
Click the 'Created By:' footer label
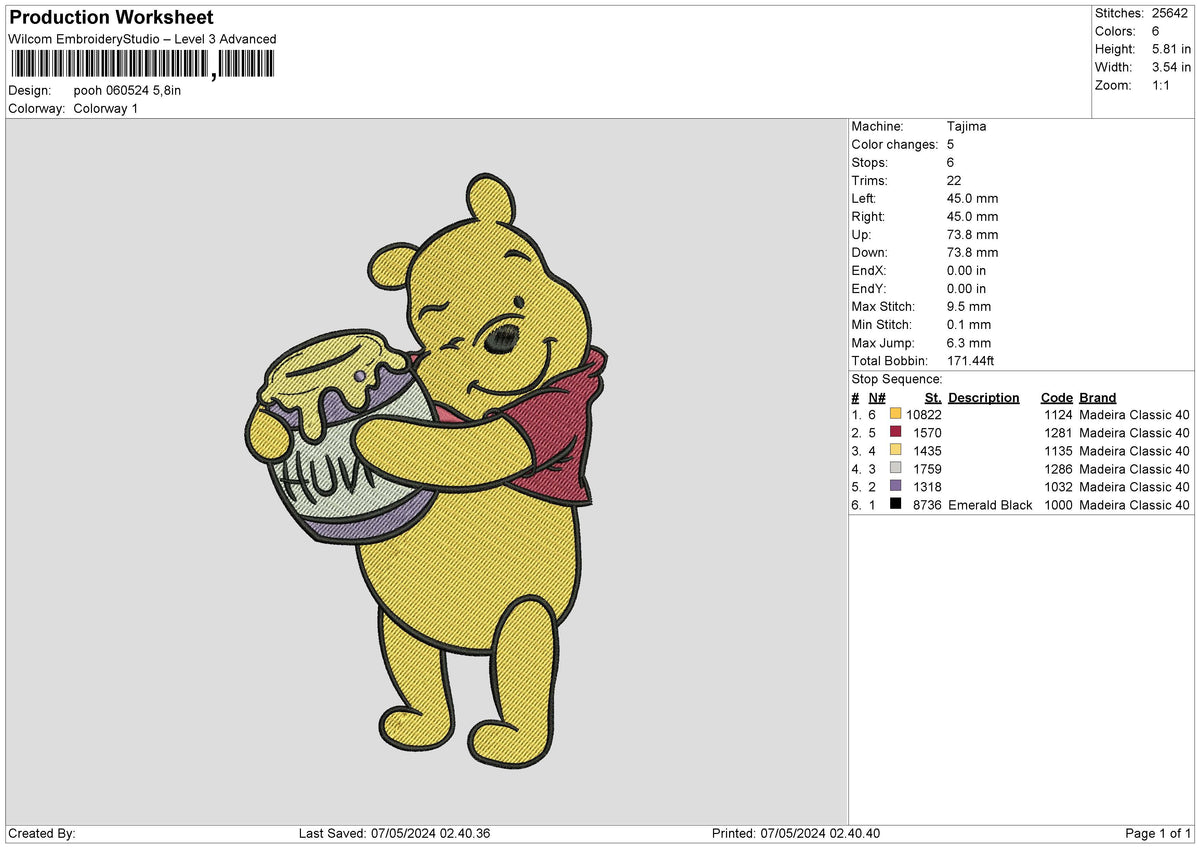[42, 834]
